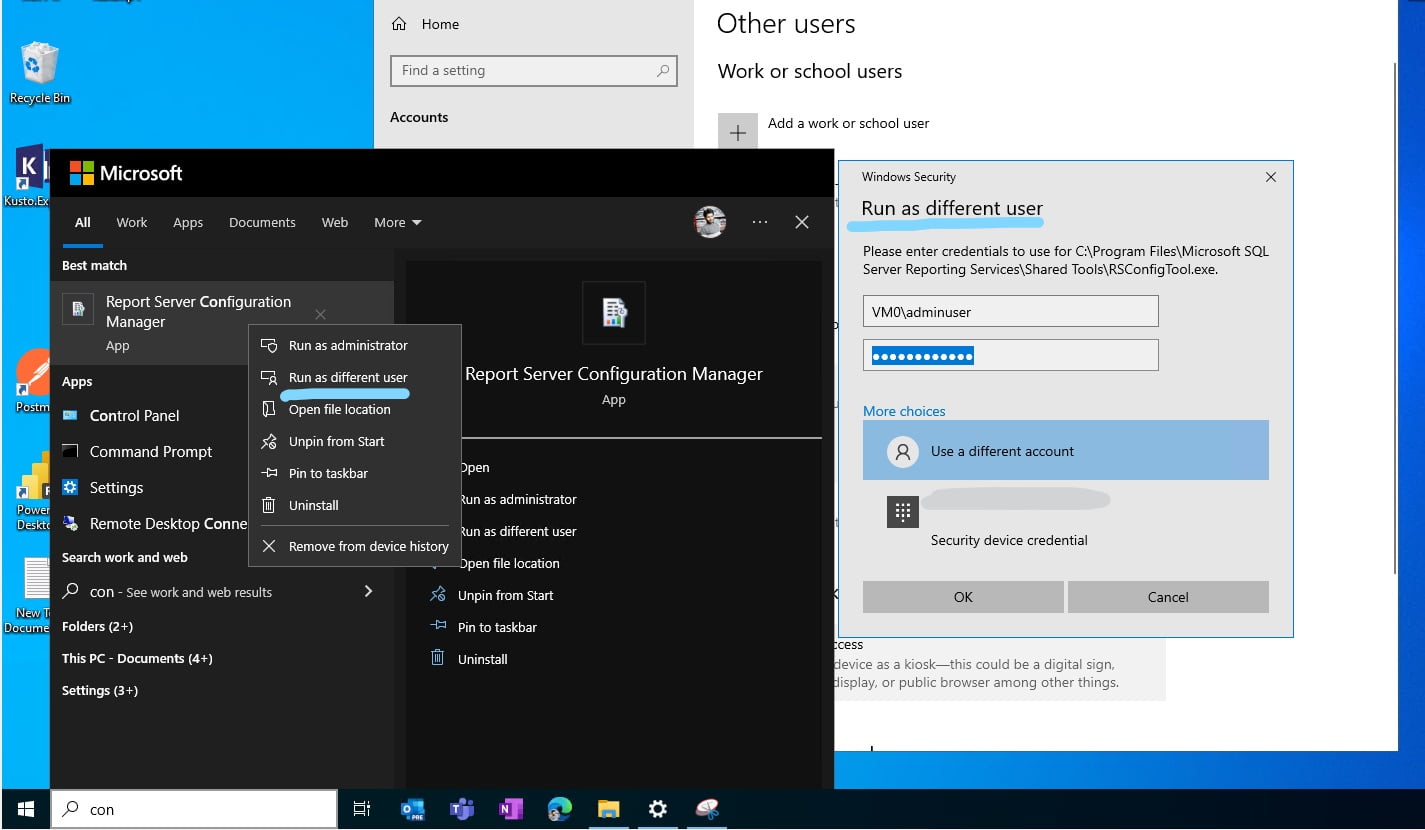
Task: Click Add a work or school user
Action: tap(848, 123)
